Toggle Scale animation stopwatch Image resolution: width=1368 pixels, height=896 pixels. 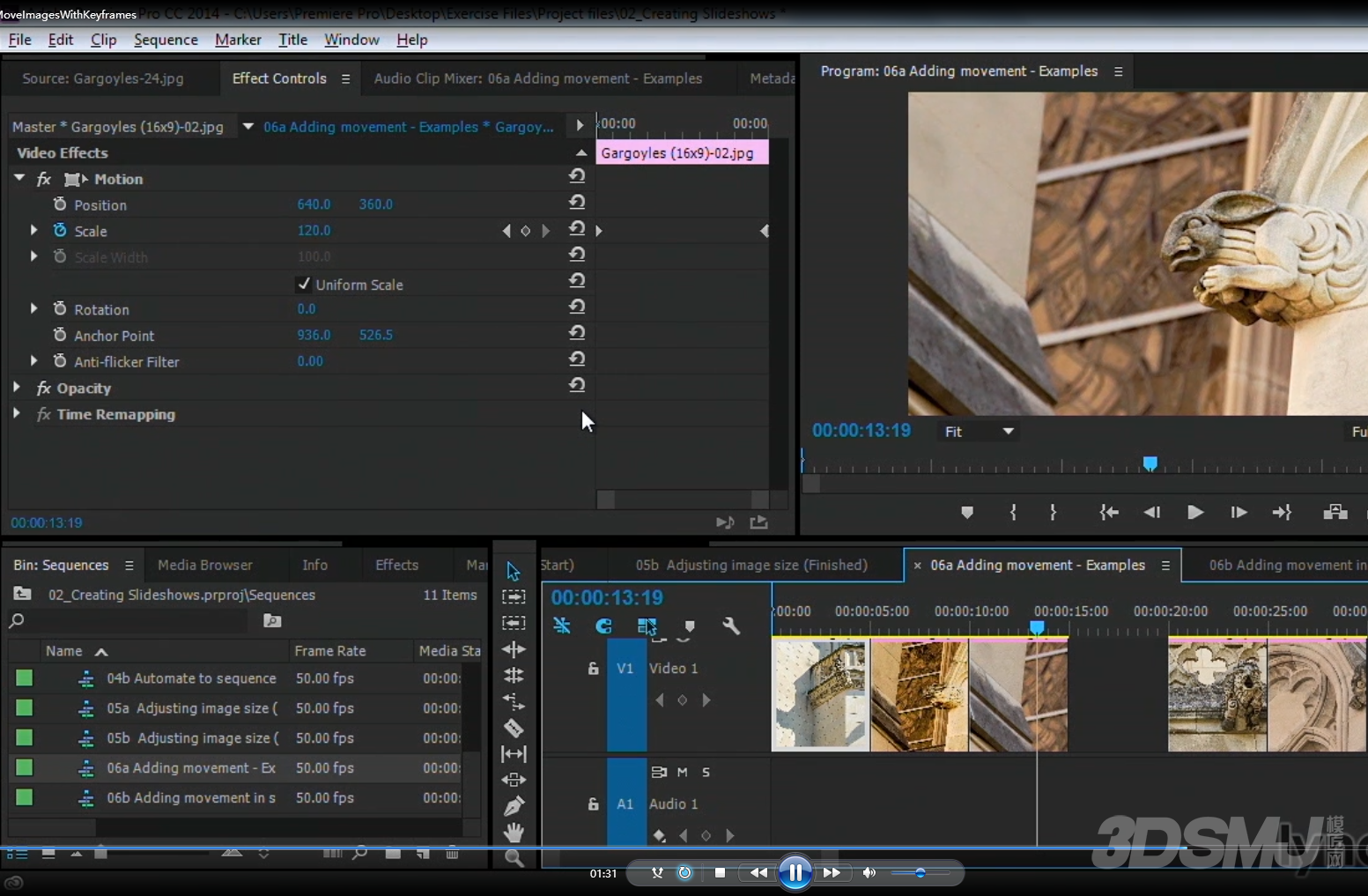point(60,230)
